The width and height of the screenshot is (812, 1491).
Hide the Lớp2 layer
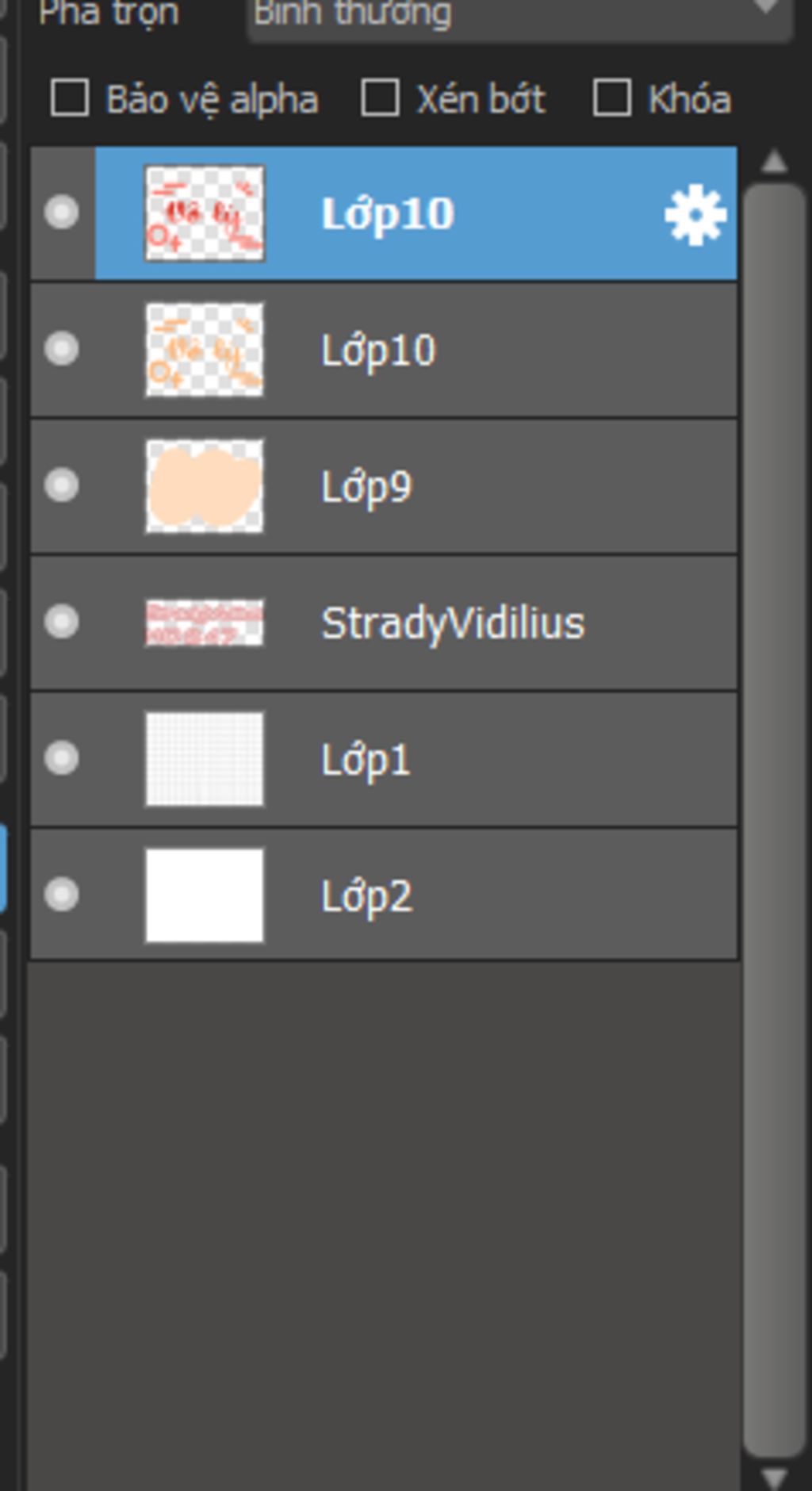point(61,895)
